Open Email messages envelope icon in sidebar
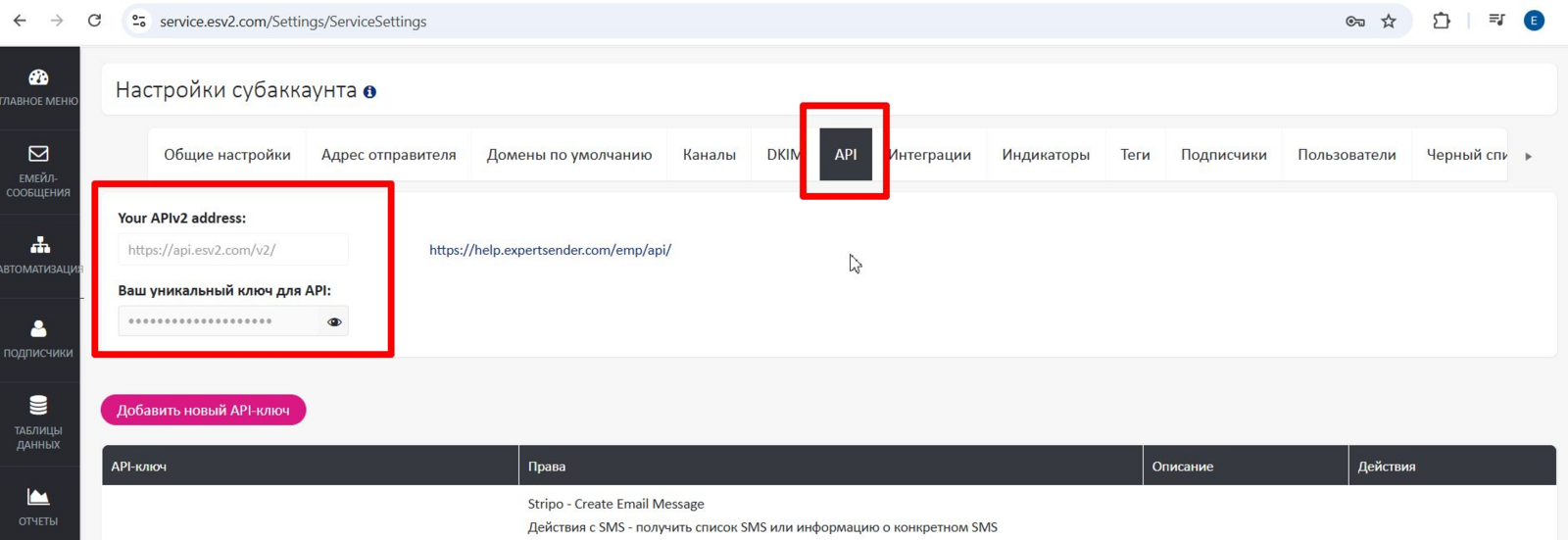Screen dimensions: 1568x540 38,154
